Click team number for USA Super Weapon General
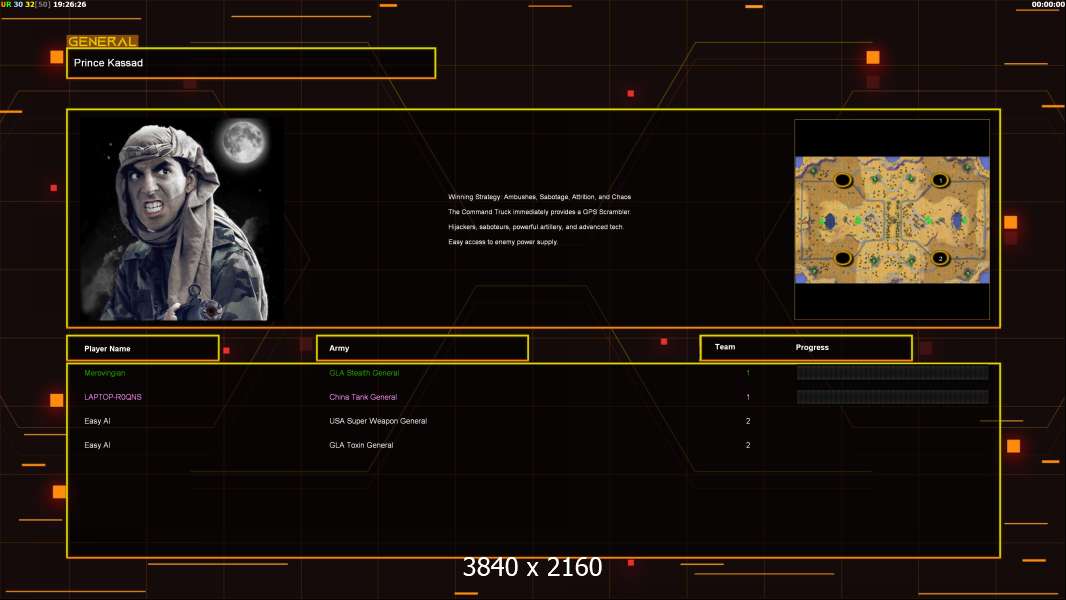Image resolution: width=1066 pixels, height=600 pixels. tap(748, 421)
